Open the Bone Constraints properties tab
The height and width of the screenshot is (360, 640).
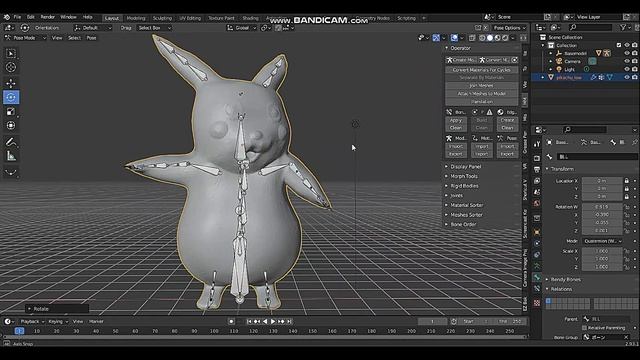tap(537, 289)
